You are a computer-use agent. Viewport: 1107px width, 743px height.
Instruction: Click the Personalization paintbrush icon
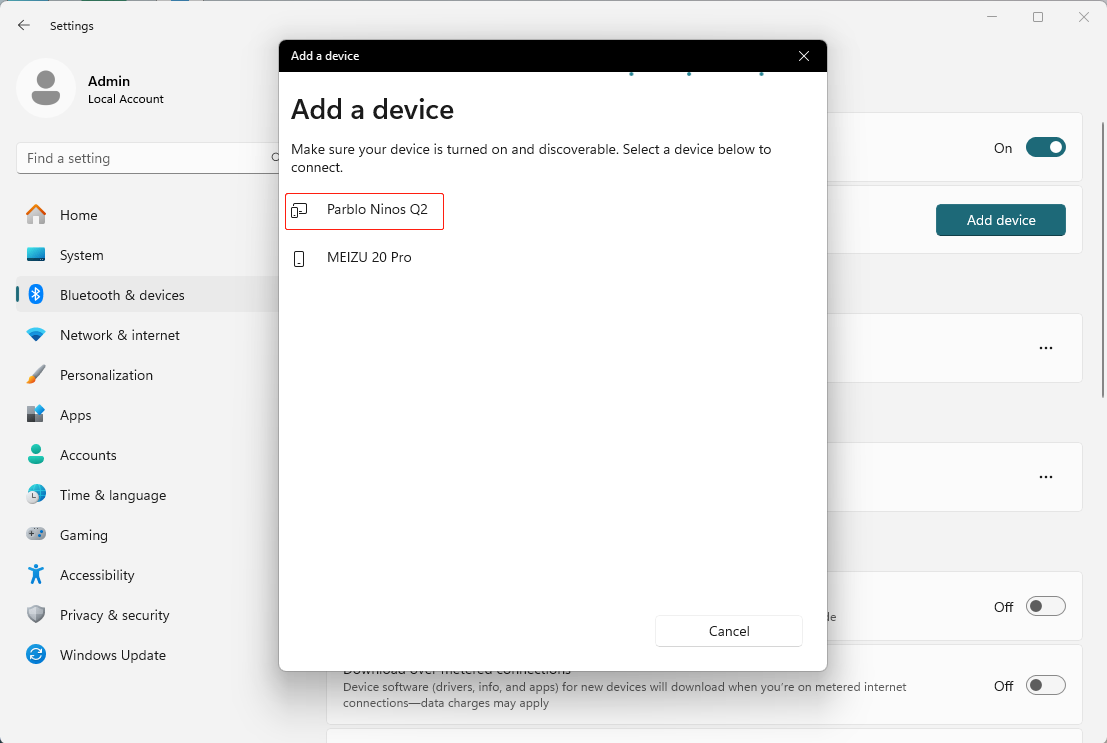click(x=36, y=374)
